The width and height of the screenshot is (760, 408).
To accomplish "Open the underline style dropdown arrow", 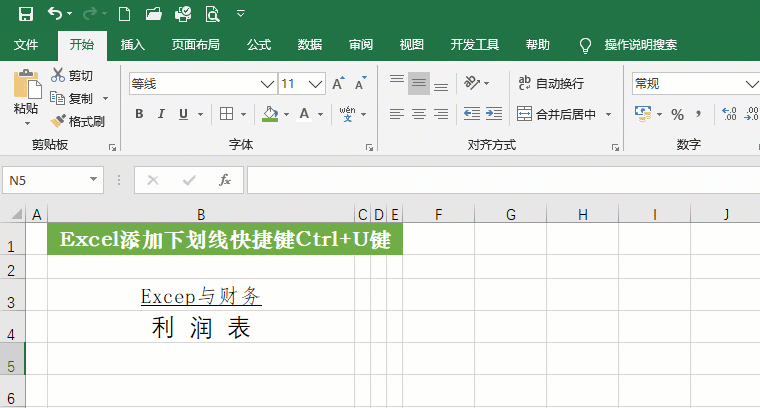I will (200, 114).
